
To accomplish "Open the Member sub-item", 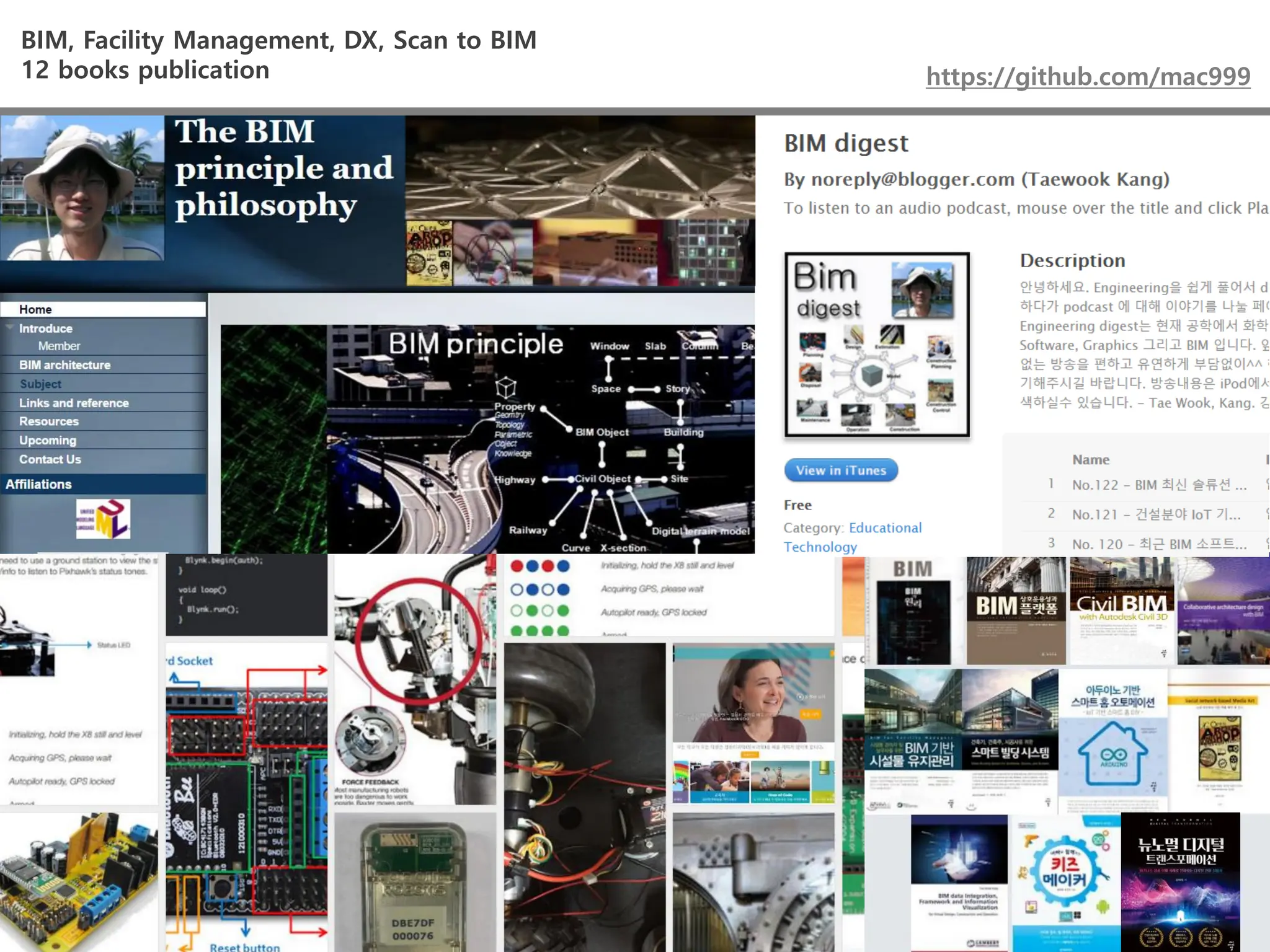I will pyautogui.click(x=59, y=346).
